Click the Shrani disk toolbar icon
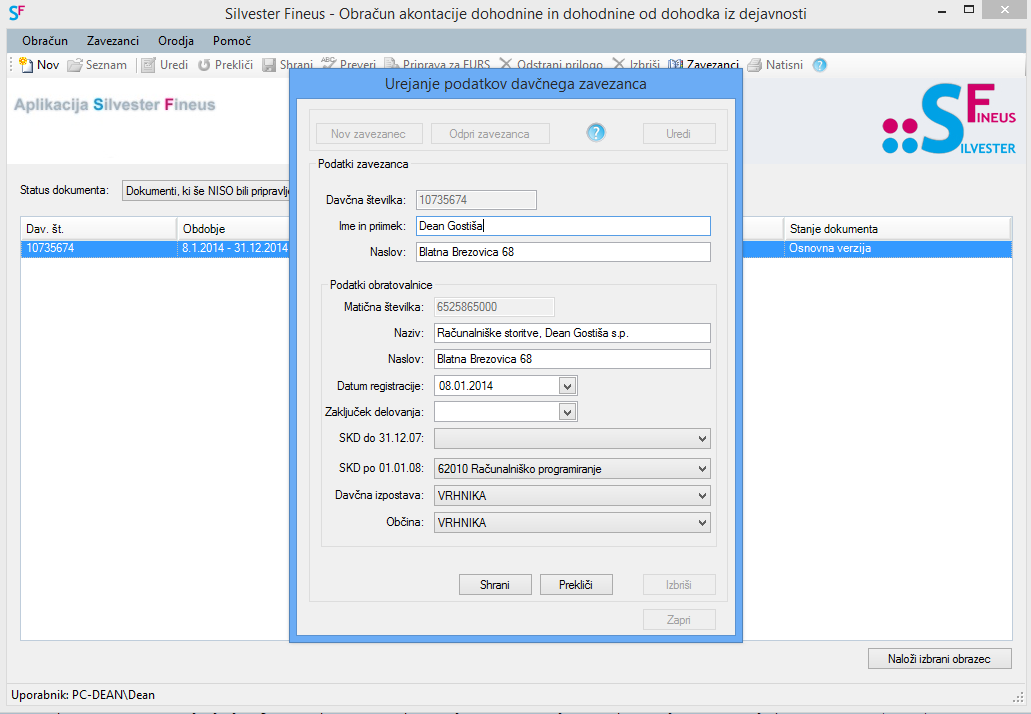The width and height of the screenshot is (1031, 714). 269,64
